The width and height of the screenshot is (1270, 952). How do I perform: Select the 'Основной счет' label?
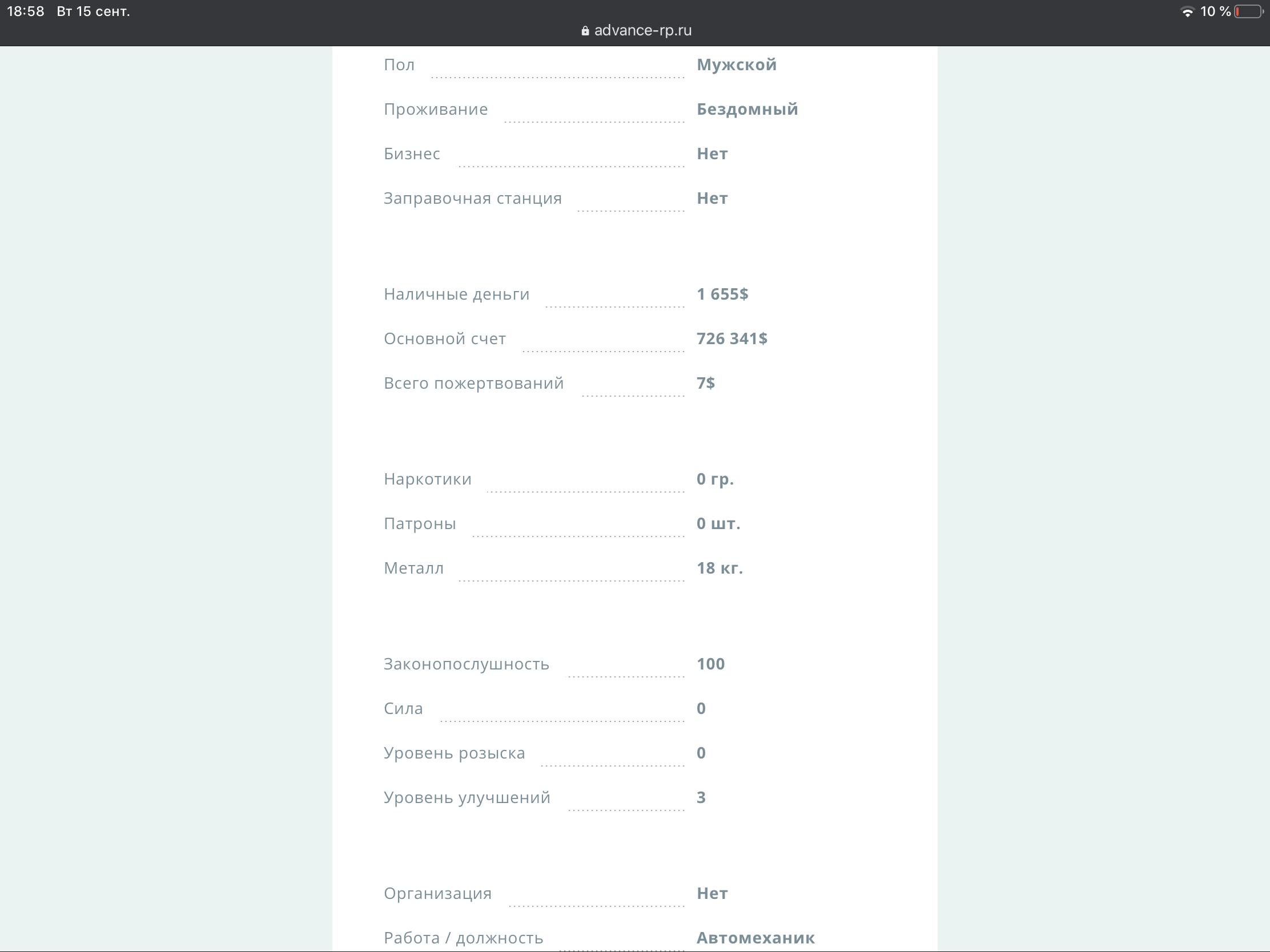445,339
